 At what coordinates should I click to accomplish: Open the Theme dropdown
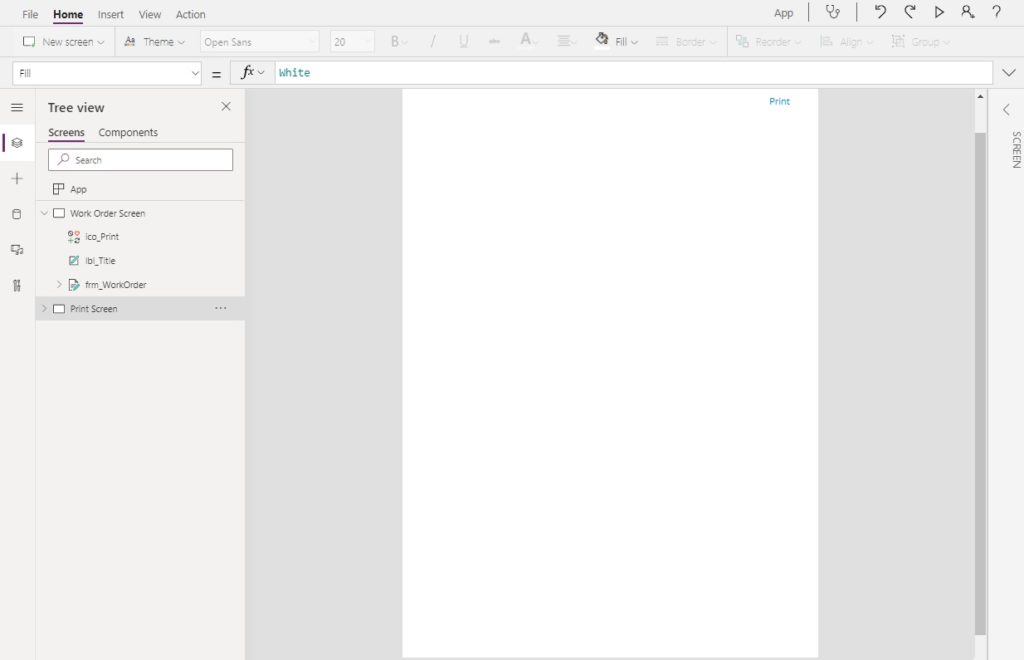(x=155, y=42)
